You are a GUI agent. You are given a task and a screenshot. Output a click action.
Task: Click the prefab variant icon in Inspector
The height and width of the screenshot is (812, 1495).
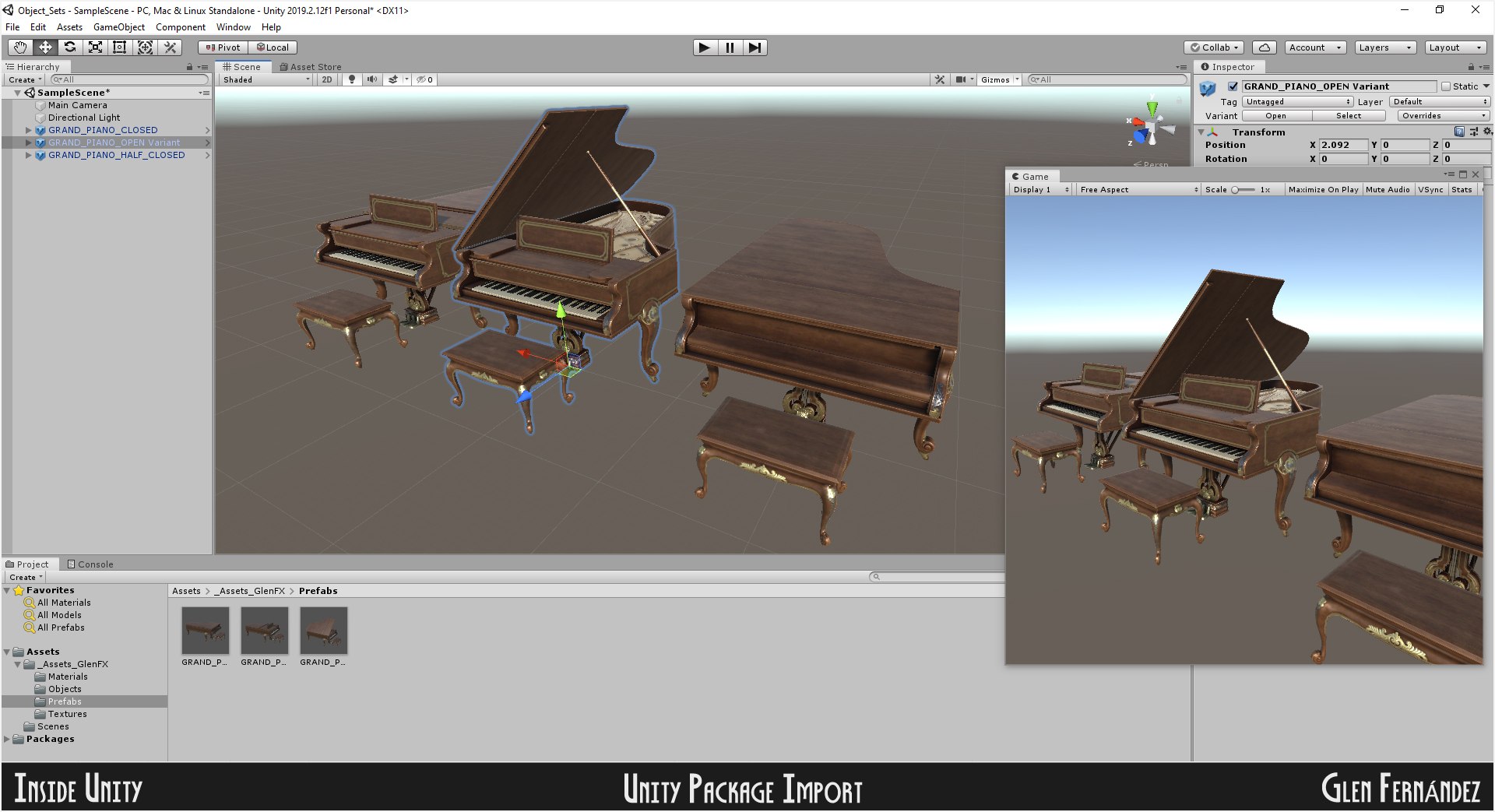click(x=1208, y=88)
